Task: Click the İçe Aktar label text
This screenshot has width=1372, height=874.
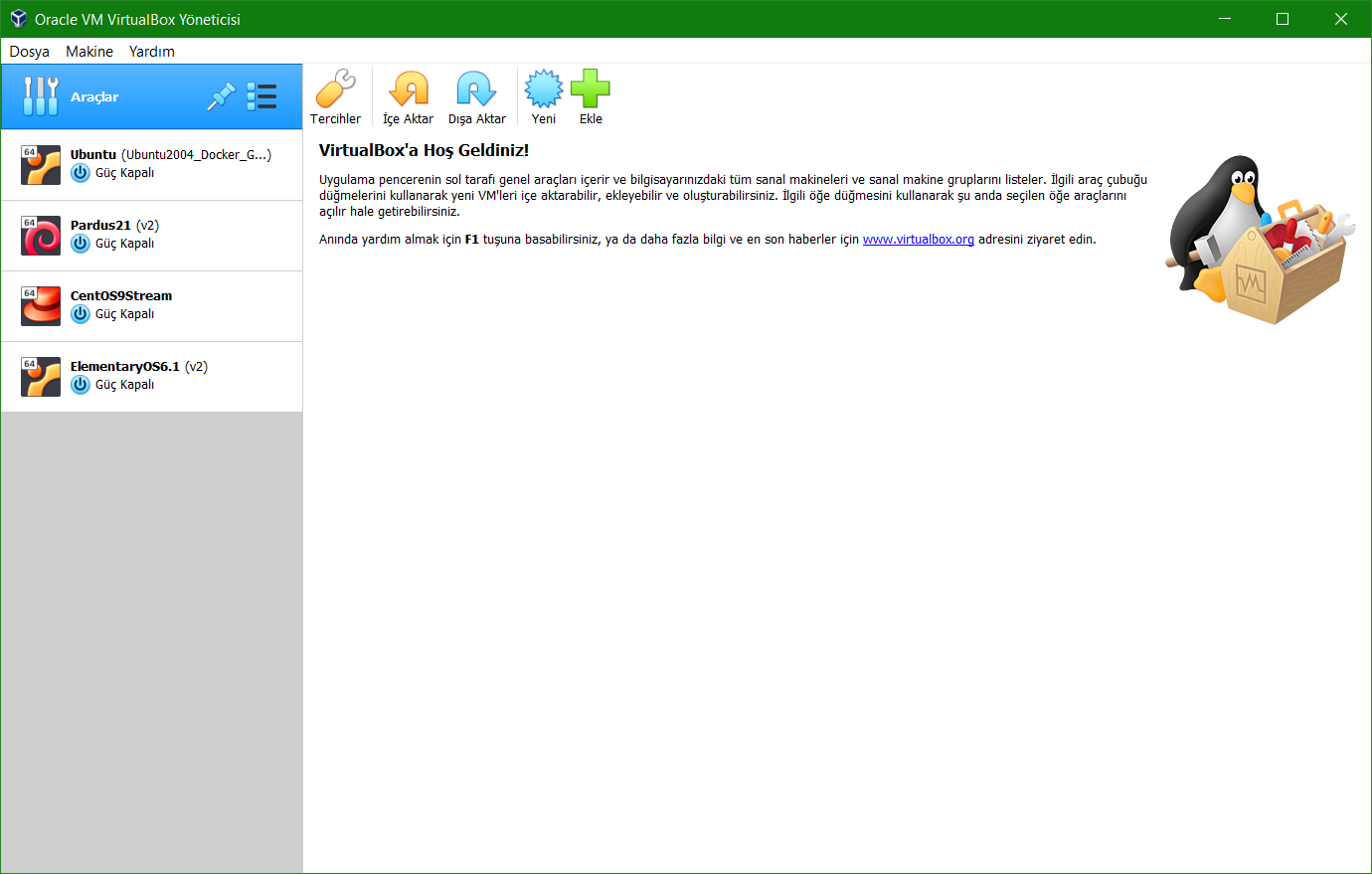Action: point(409,119)
